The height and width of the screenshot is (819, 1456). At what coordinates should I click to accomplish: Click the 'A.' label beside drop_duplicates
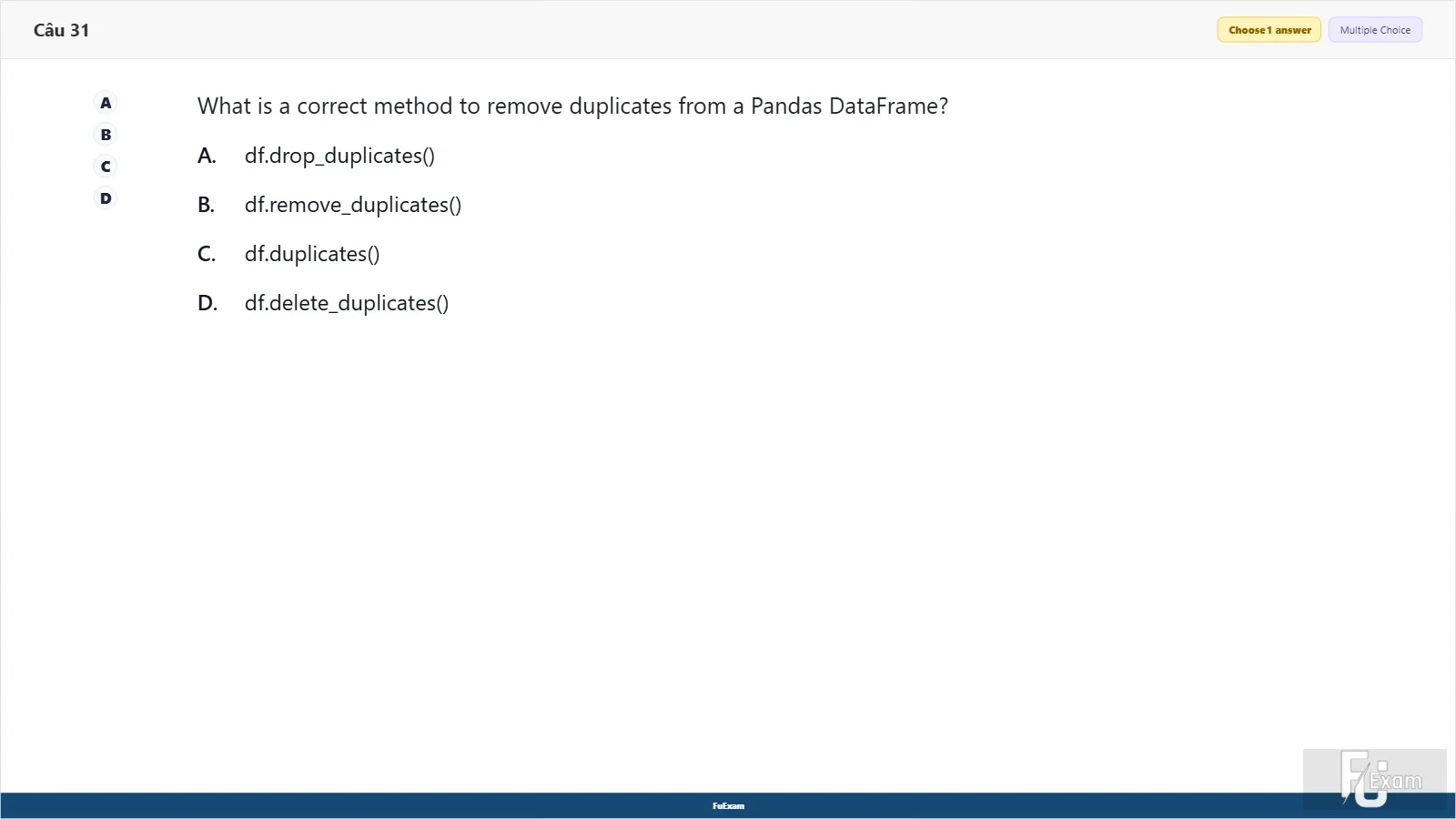207,156
